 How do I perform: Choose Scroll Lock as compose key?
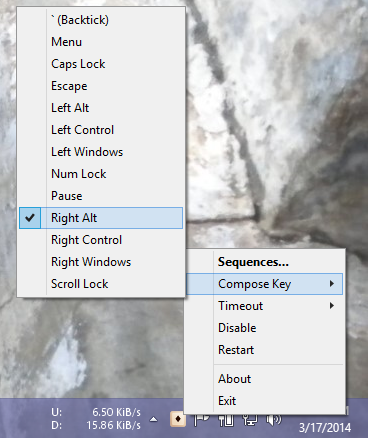(x=101, y=284)
